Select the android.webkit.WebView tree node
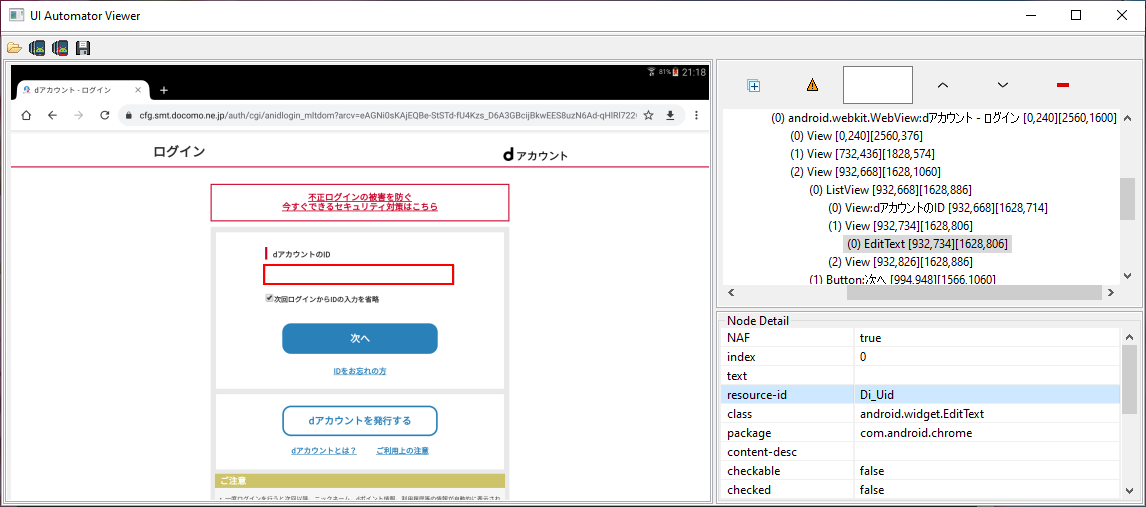Viewport: 1146px width, 507px height. [x=944, y=118]
